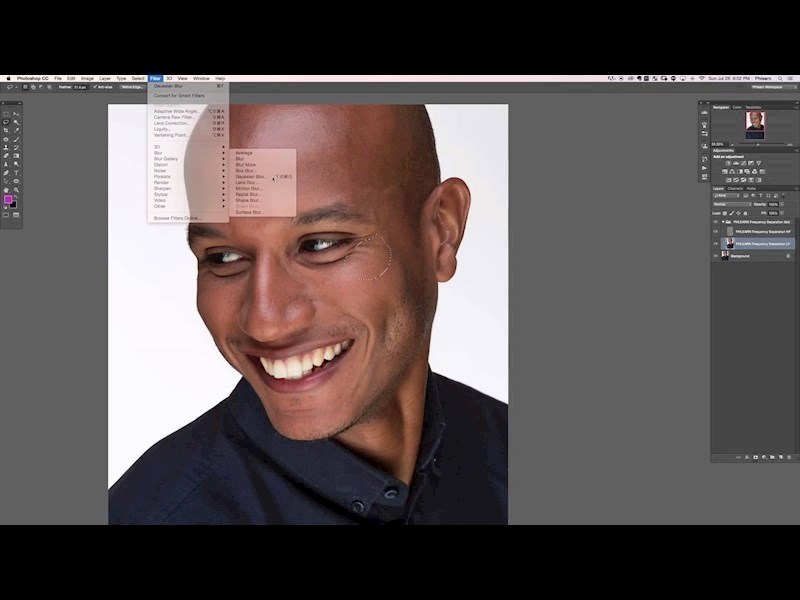Image resolution: width=800 pixels, height=600 pixels.
Task: Add a Color Balance adjustment layer
Action: coord(732,172)
